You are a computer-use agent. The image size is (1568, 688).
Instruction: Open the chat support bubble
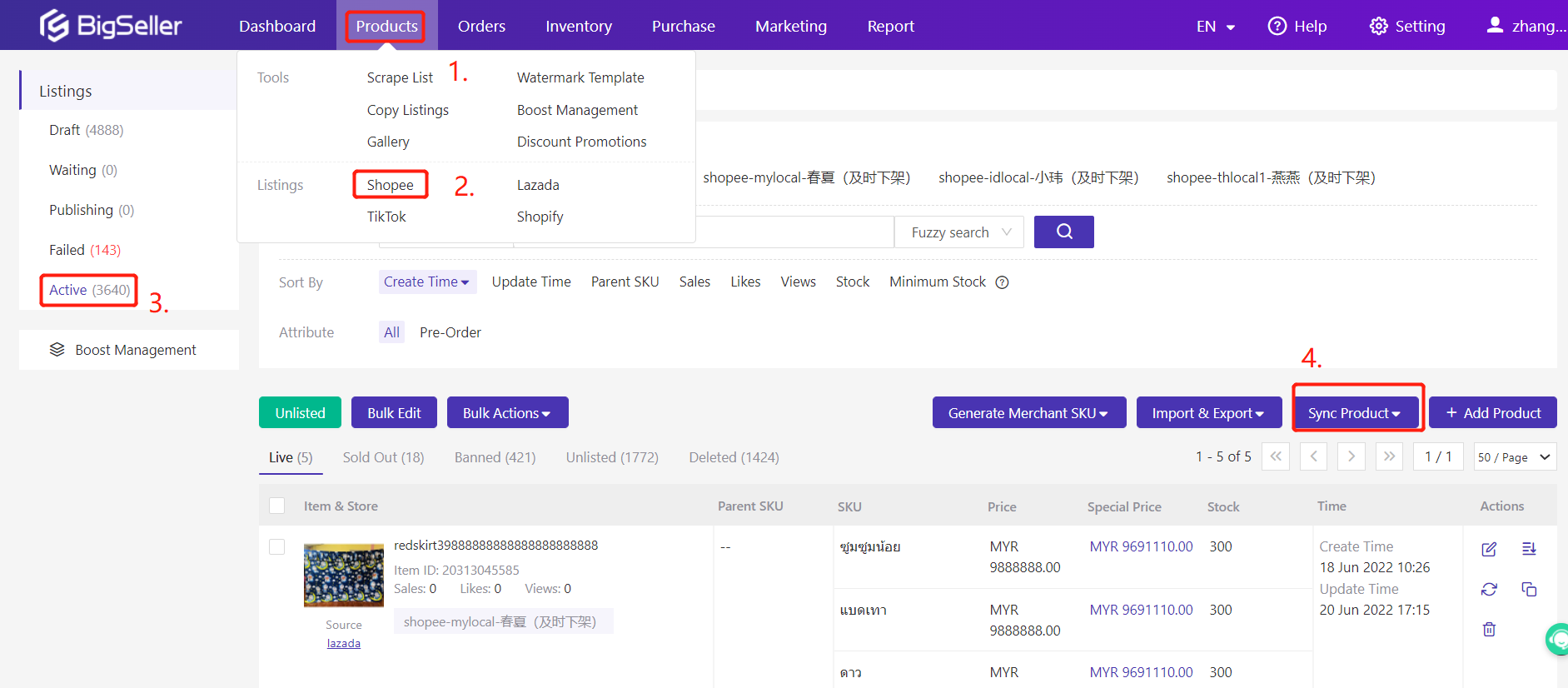[x=1557, y=640]
